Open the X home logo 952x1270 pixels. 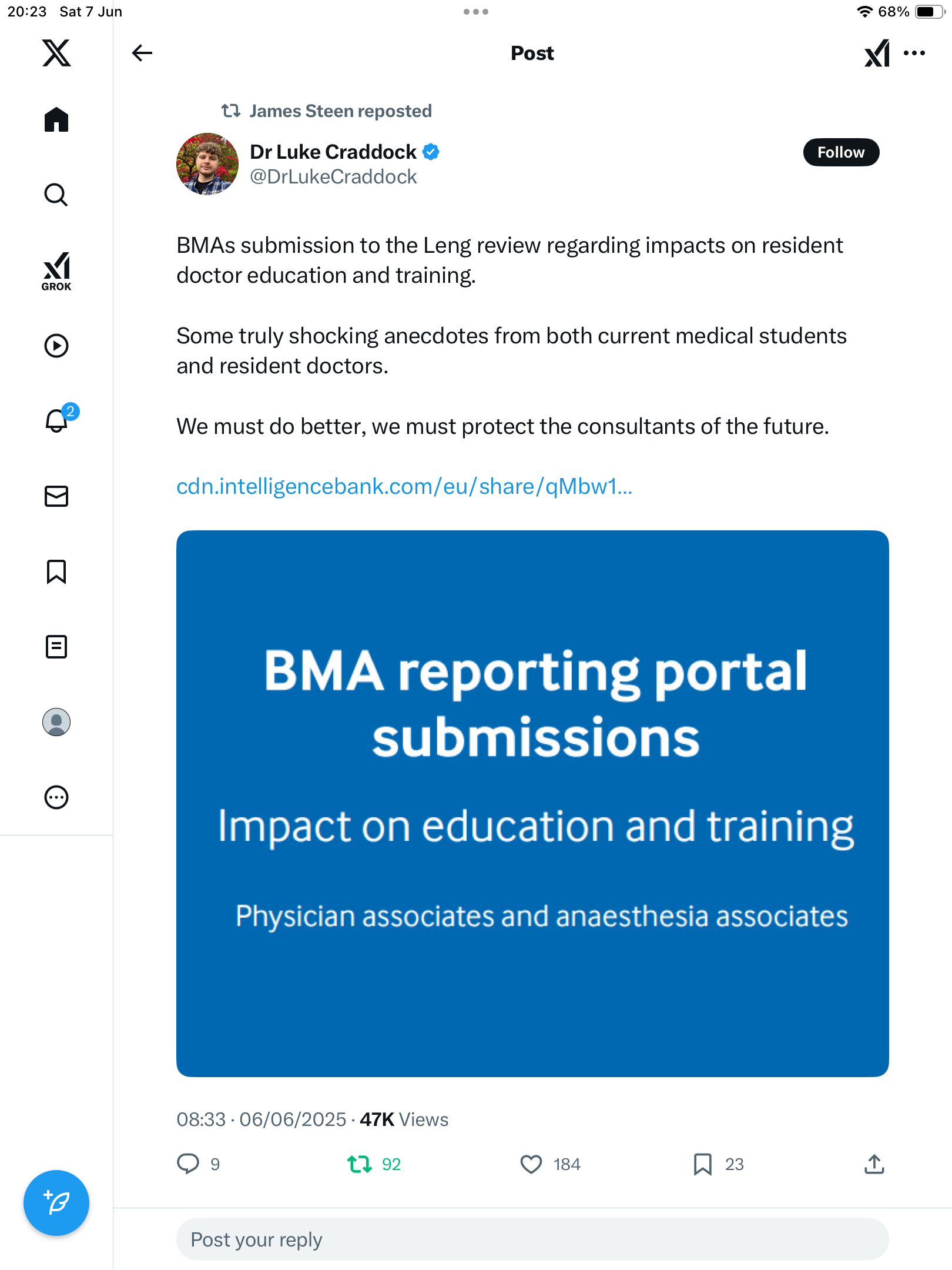tap(56, 53)
